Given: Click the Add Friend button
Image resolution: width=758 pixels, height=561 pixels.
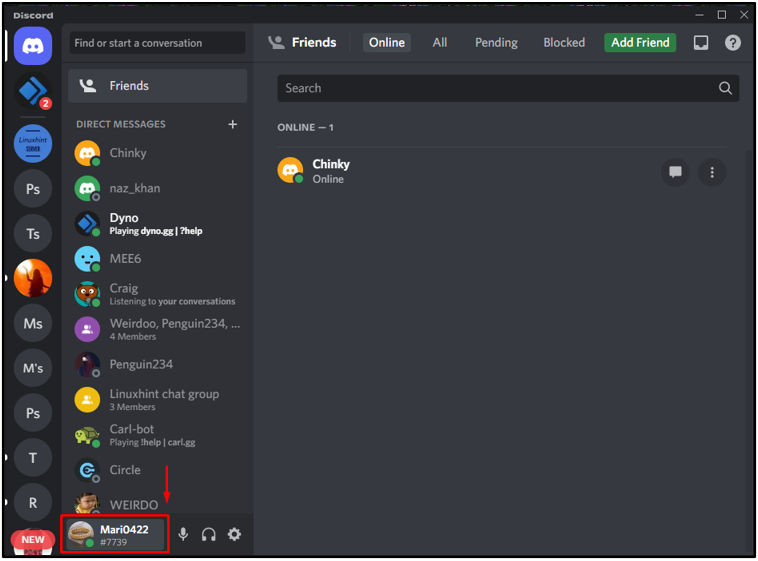Looking at the screenshot, I should pyautogui.click(x=640, y=43).
